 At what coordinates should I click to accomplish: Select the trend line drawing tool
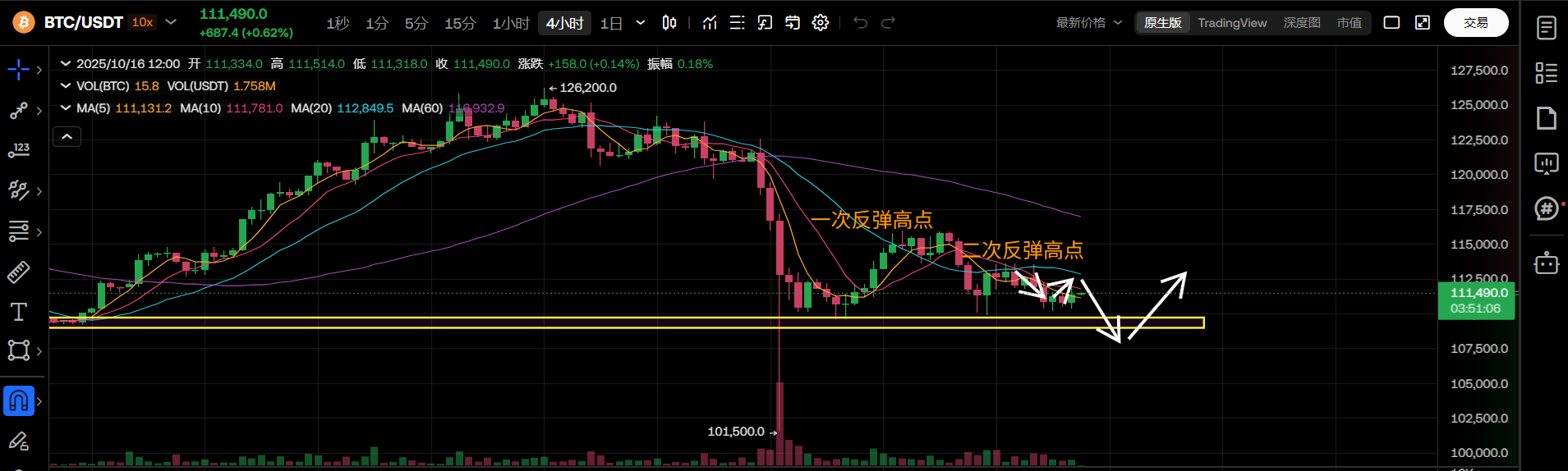(x=19, y=111)
